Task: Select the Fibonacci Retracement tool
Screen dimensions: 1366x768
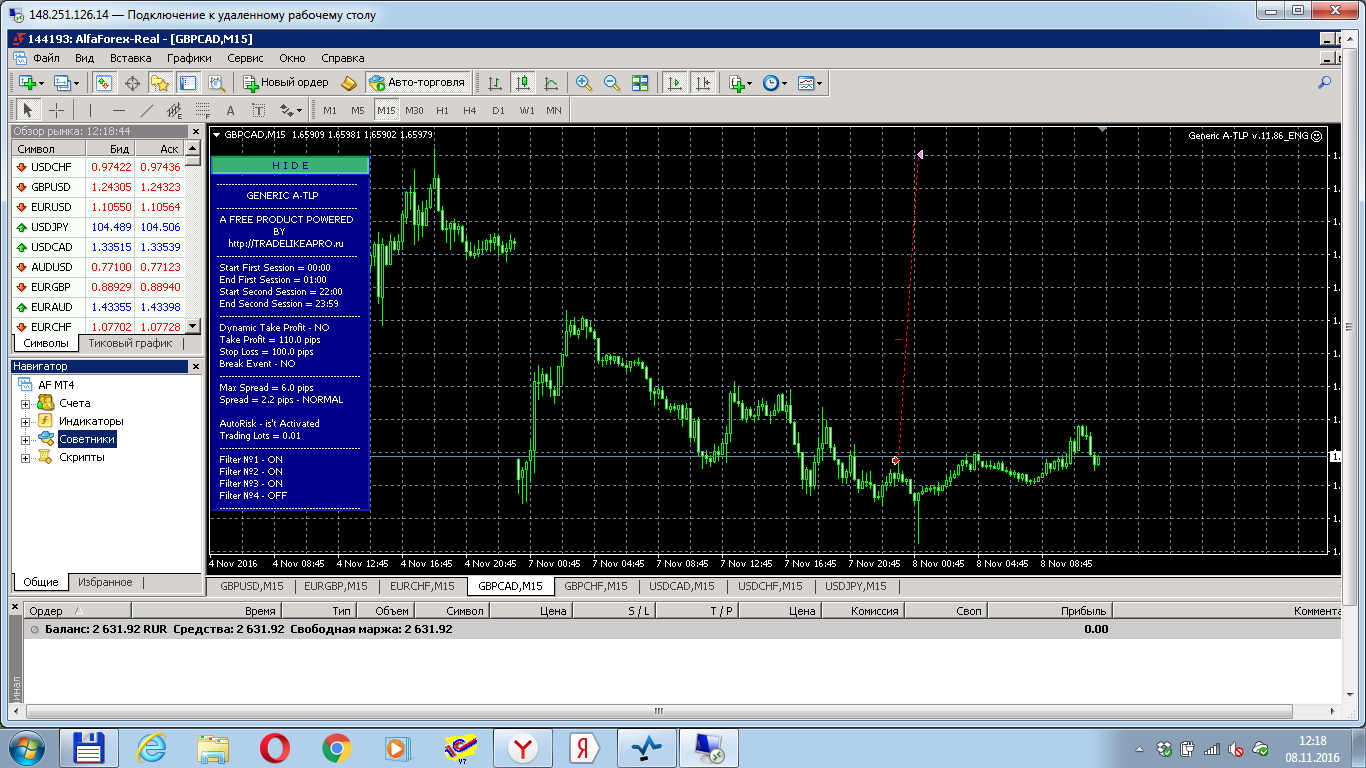Action: coord(202,110)
